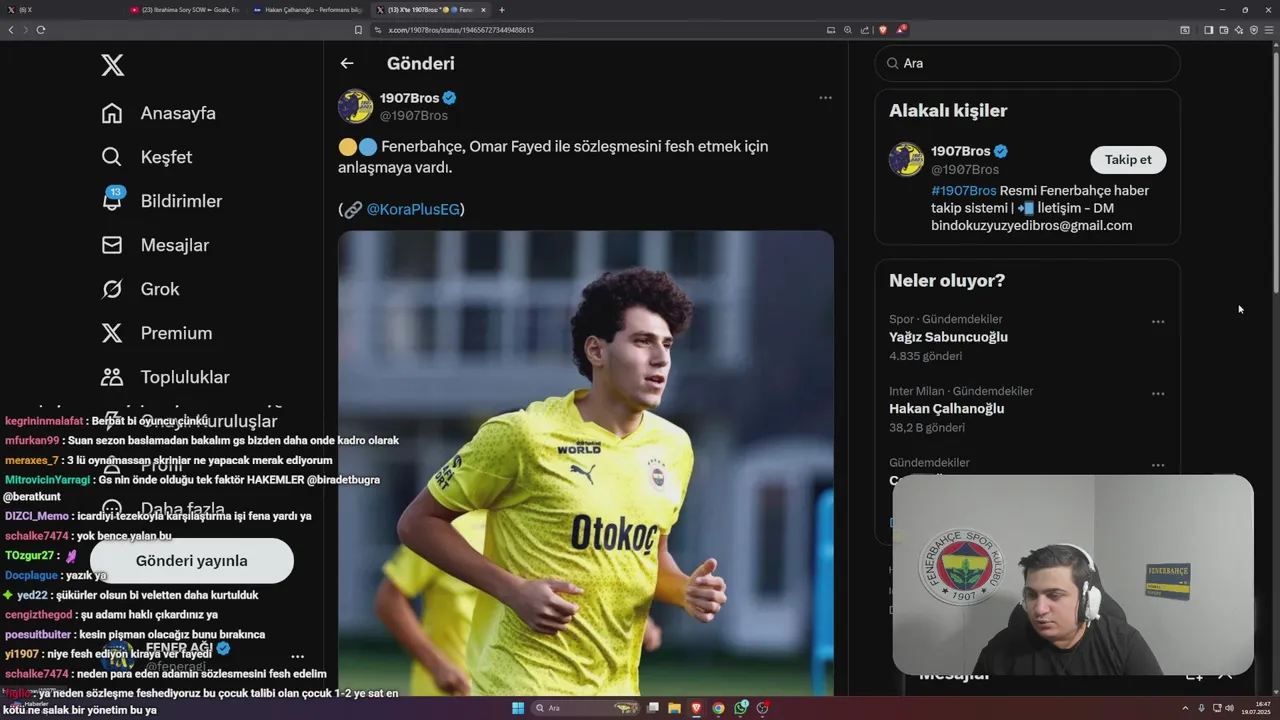The width and height of the screenshot is (1280, 720).
Task: Open 1907Bros profile avatar on the post
Action: click(355, 106)
